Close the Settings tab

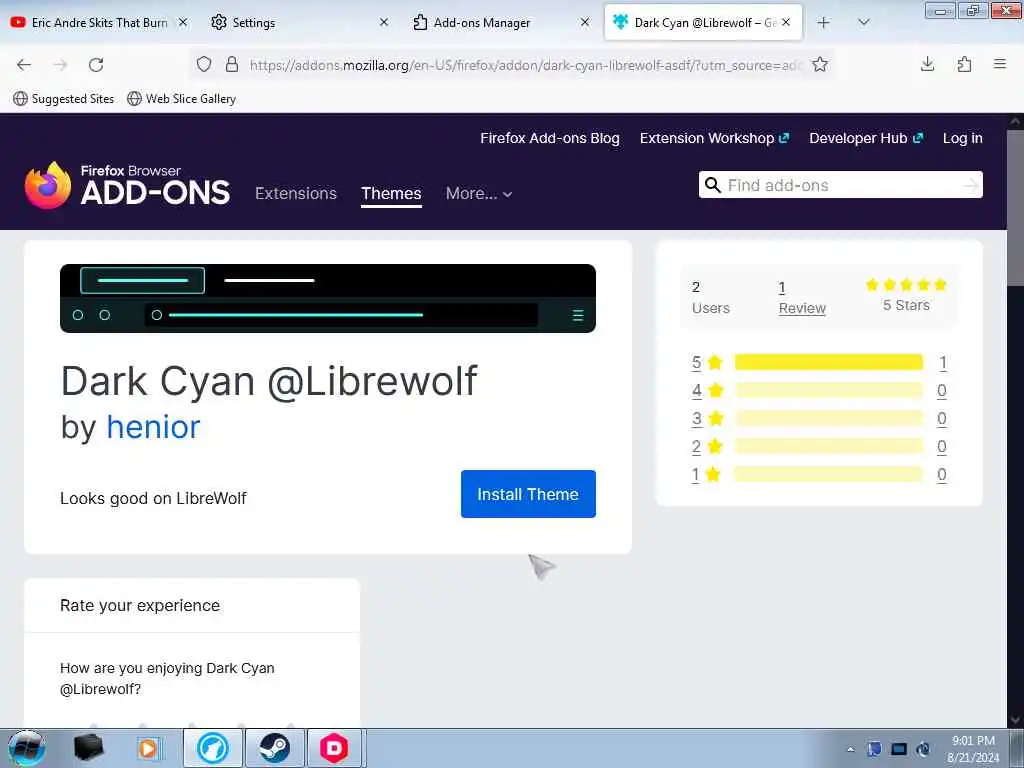[384, 22]
